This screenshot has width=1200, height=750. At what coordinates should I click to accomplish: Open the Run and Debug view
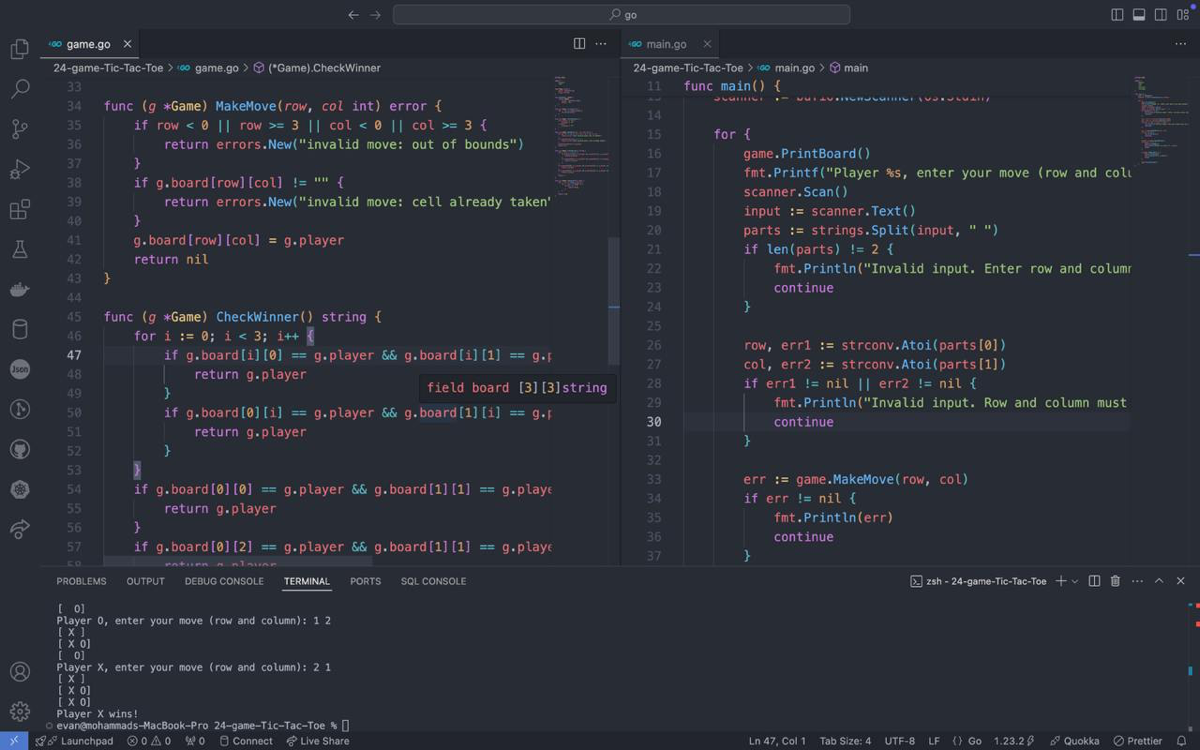click(19, 169)
